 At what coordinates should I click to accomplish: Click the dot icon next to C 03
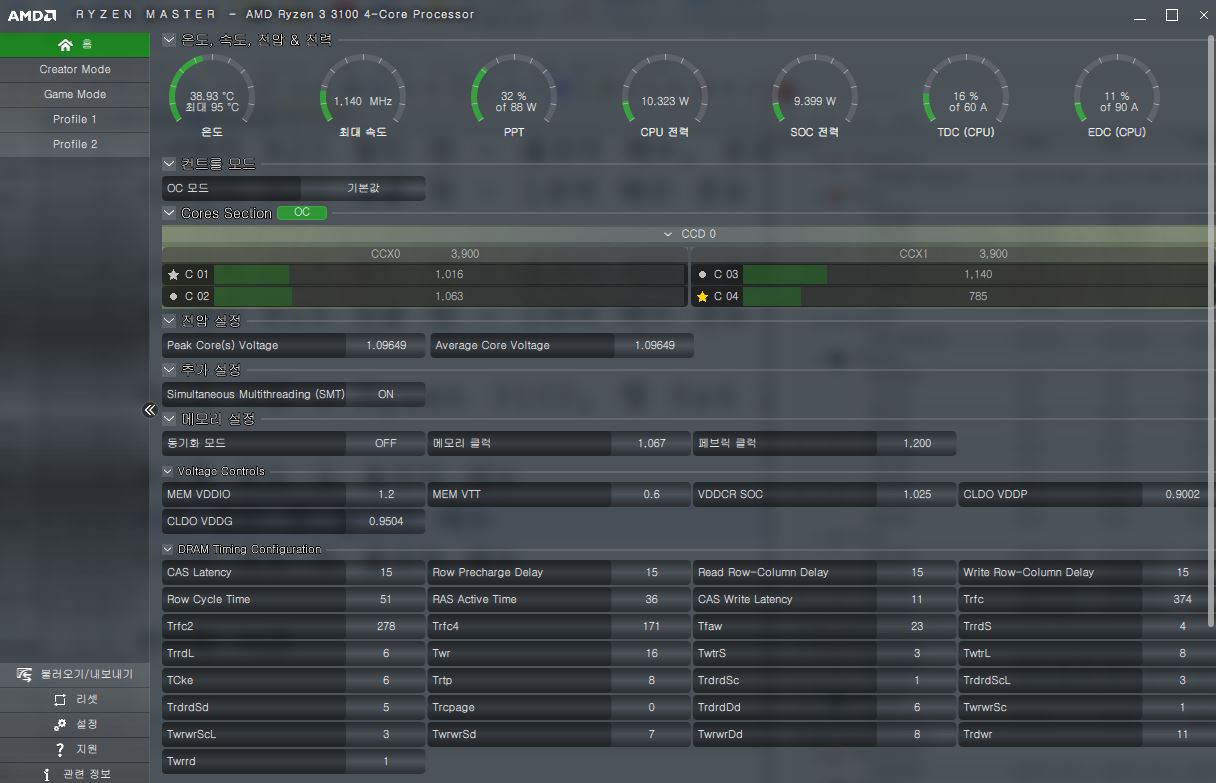tap(702, 274)
